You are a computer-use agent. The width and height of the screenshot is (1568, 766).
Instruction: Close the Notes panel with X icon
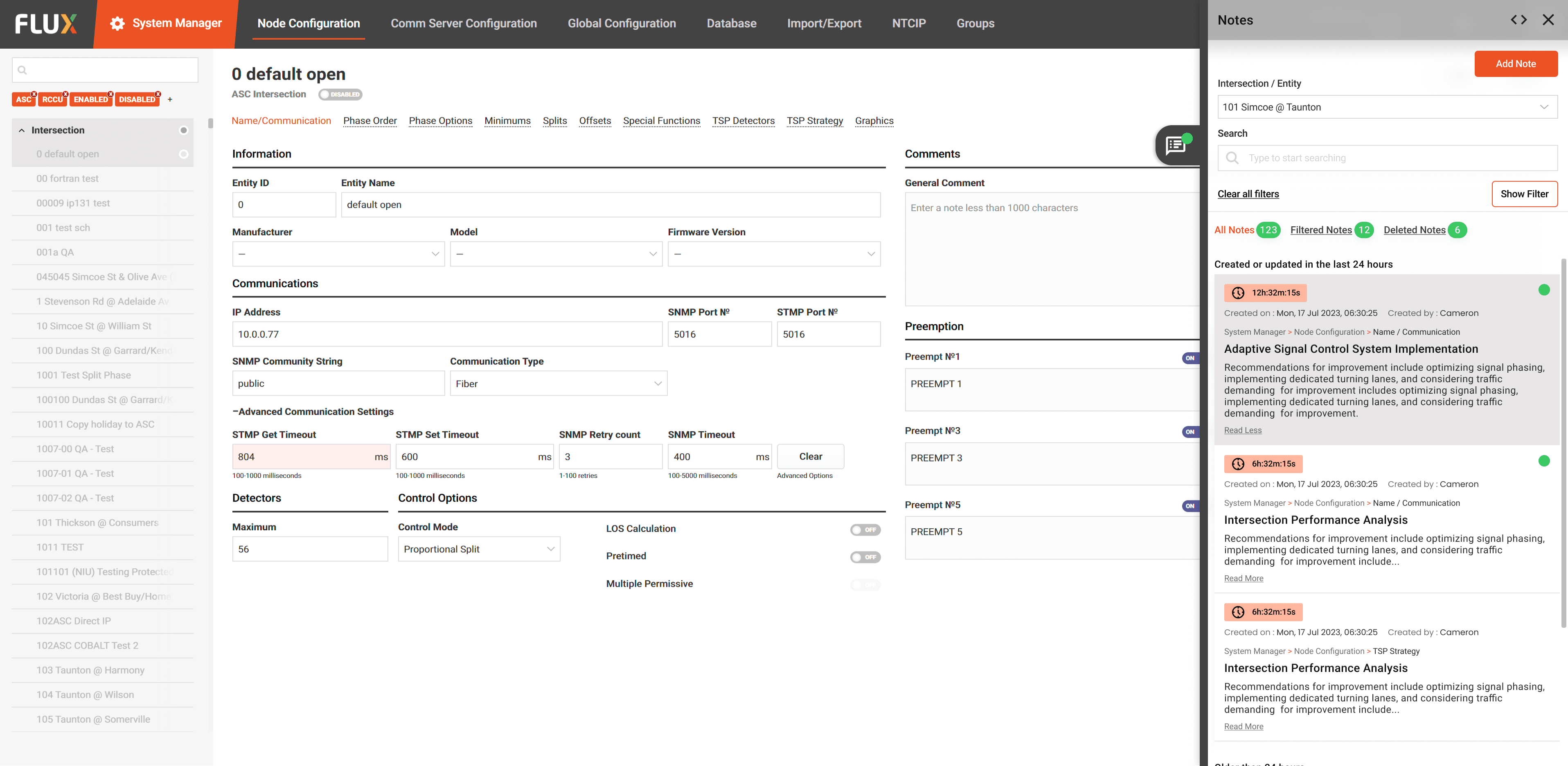[x=1548, y=20]
